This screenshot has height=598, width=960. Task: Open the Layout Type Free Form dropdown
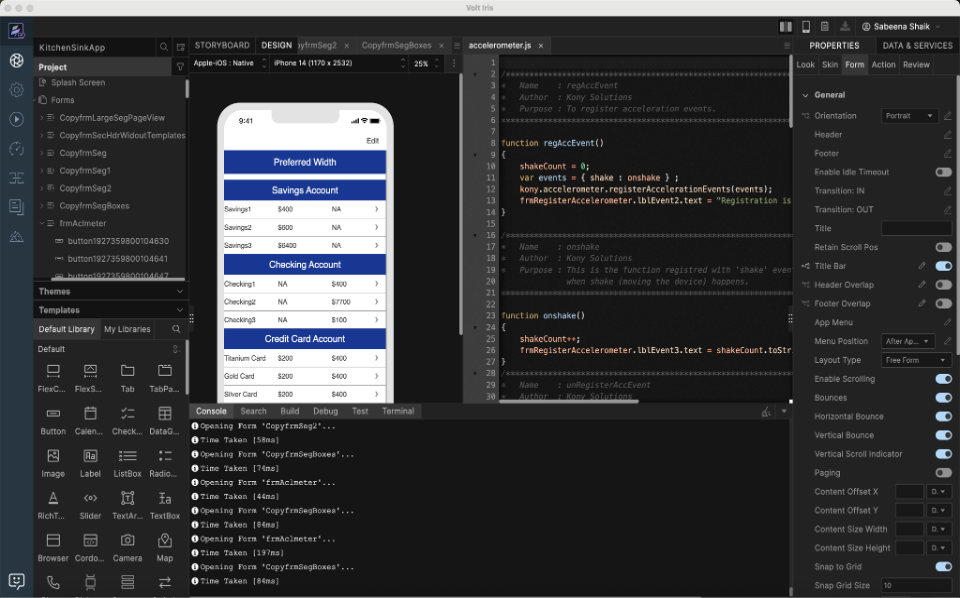pyautogui.click(x=914, y=360)
